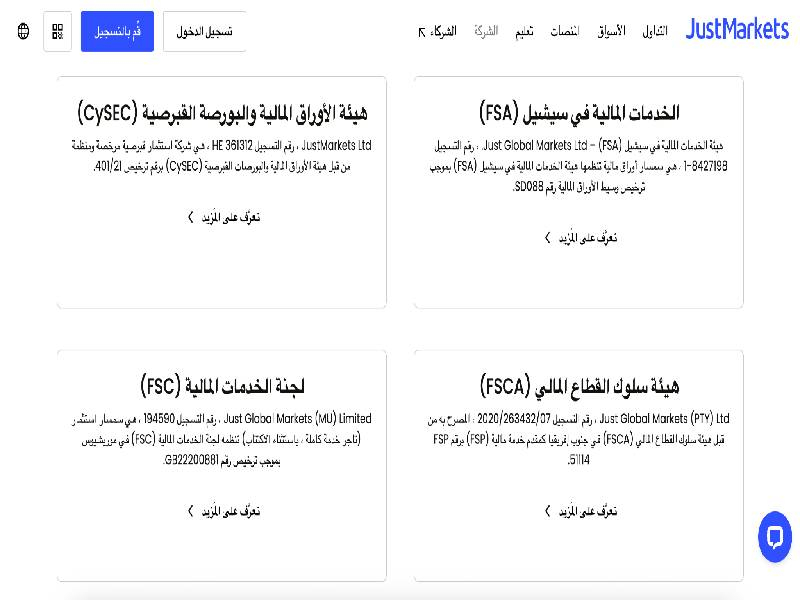Click the globe language selector icon
The width and height of the screenshot is (800, 600).
[24, 31]
